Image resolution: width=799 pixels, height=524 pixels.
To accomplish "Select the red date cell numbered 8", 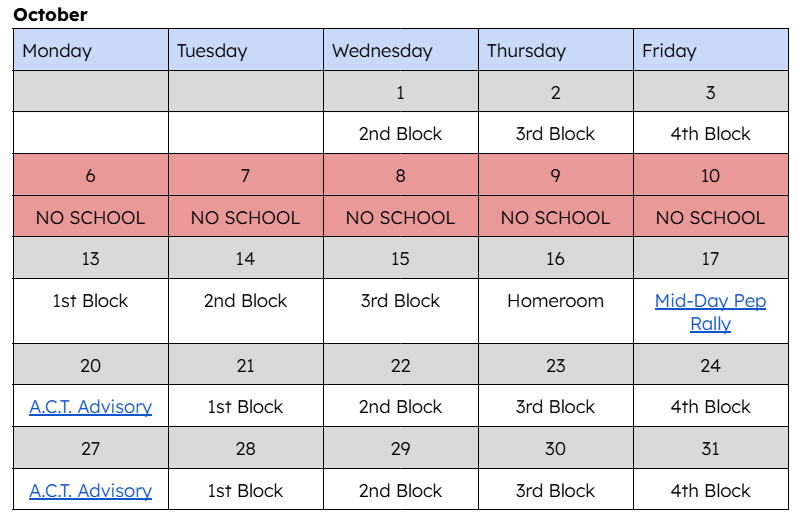I will point(400,176).
